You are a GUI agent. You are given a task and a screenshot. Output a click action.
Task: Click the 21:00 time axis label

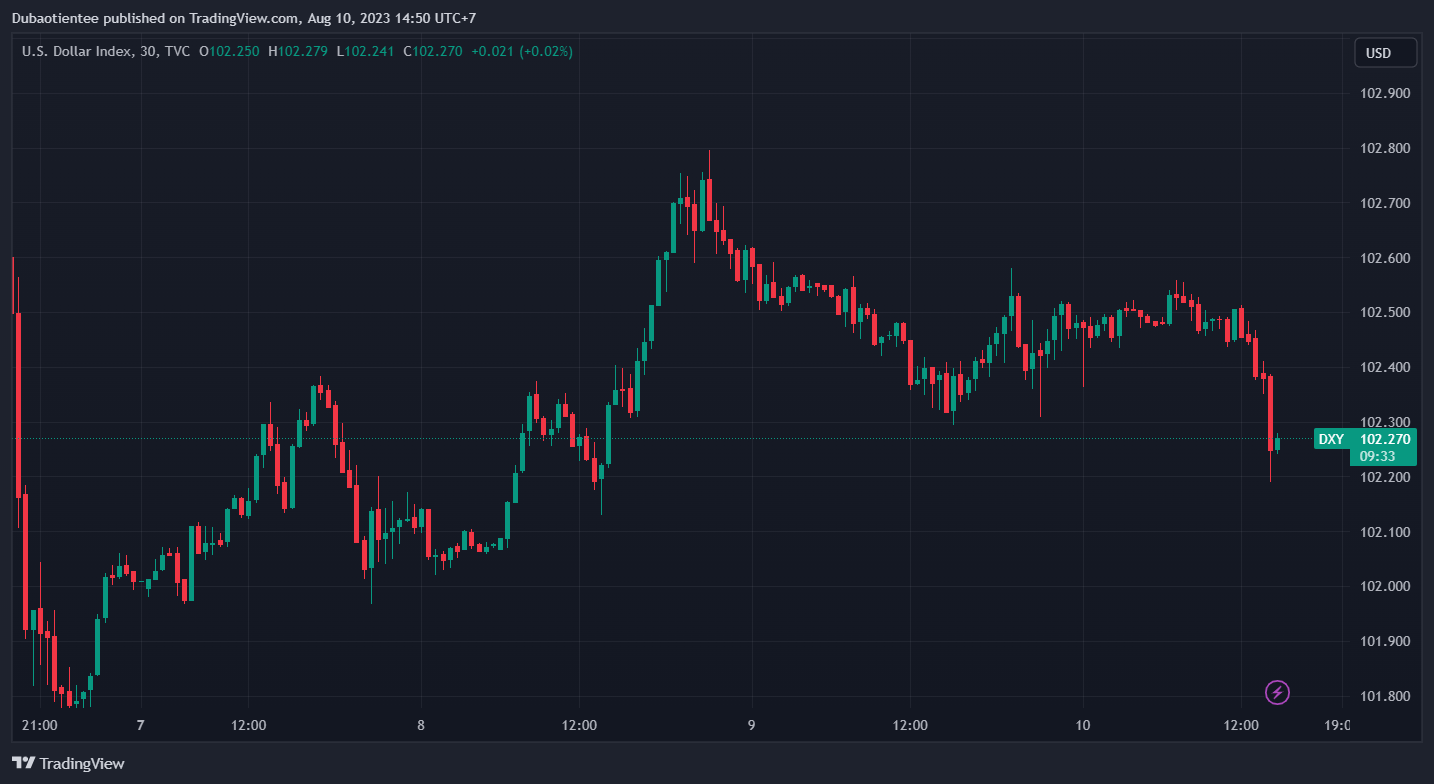pos(39,725)
